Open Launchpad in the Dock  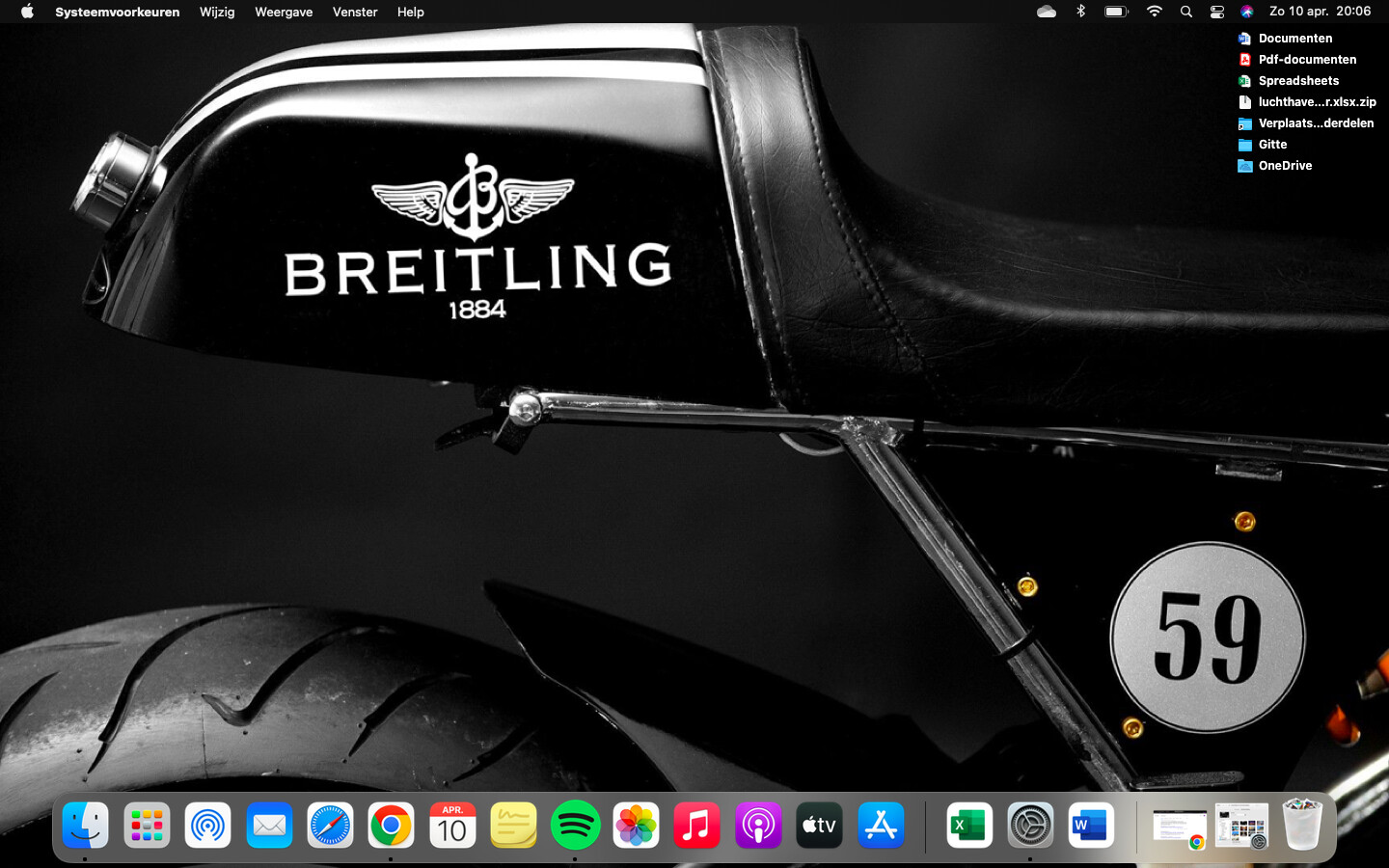pos(147,826)
